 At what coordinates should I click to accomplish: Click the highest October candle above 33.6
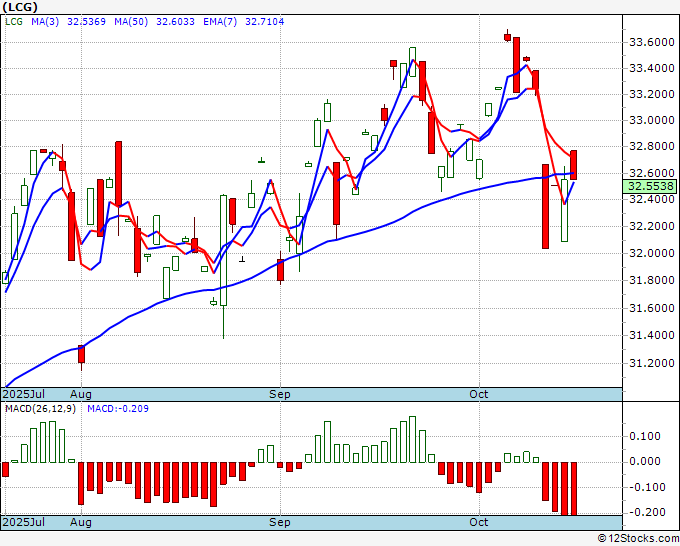(x=507, y=36)
